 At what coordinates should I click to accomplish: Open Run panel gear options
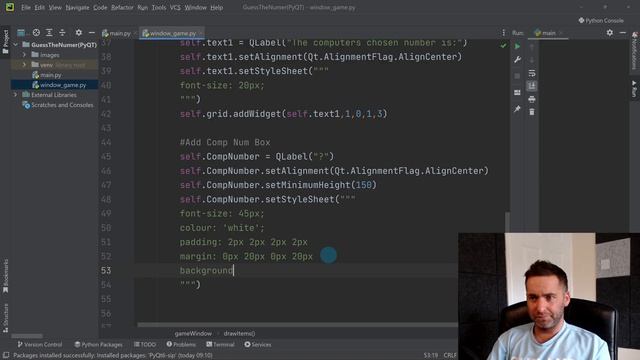click(609, 33)
